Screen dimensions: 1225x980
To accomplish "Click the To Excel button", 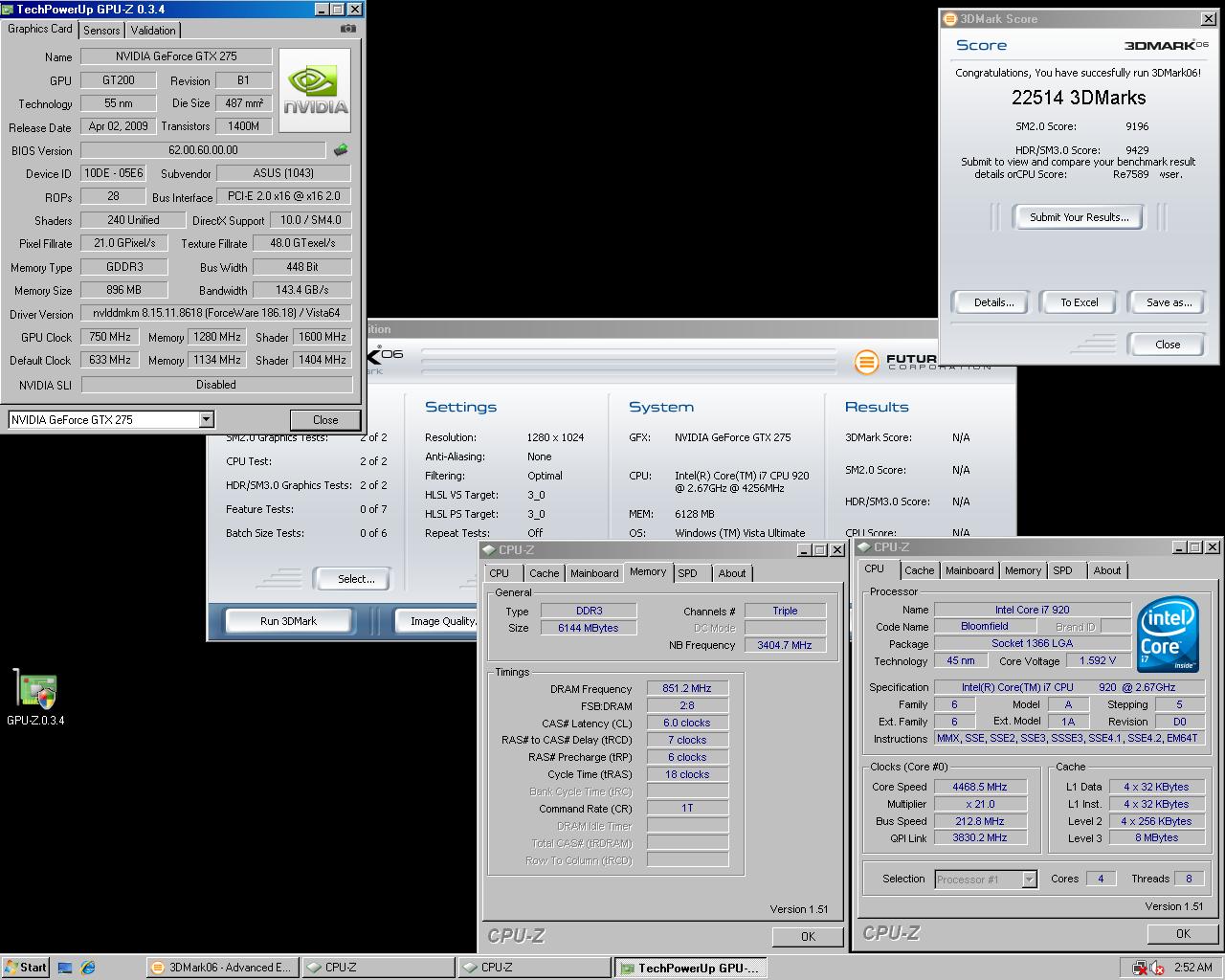I will coord(1079,302).
